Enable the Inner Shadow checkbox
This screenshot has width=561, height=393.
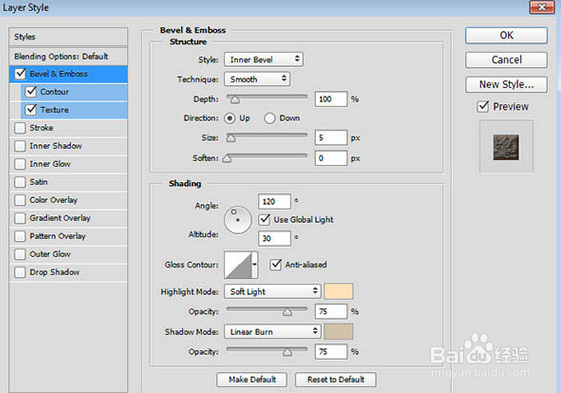pyautogui.click(x=20, y=146)
